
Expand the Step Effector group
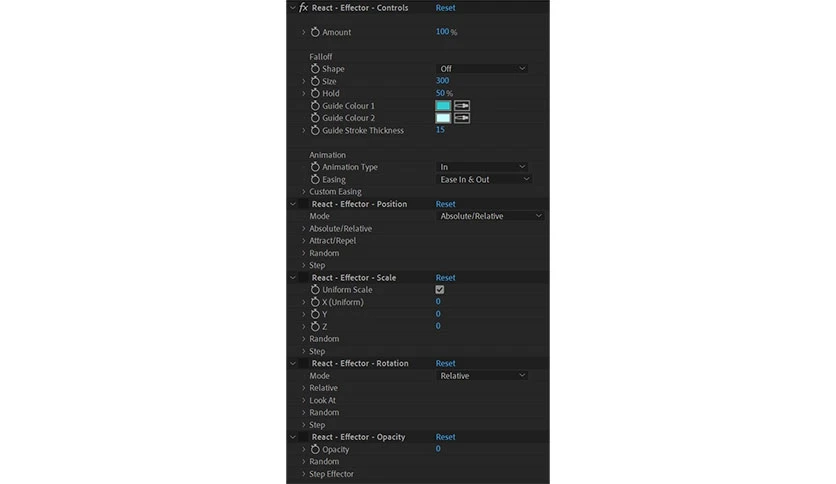(x=304, y=474)
